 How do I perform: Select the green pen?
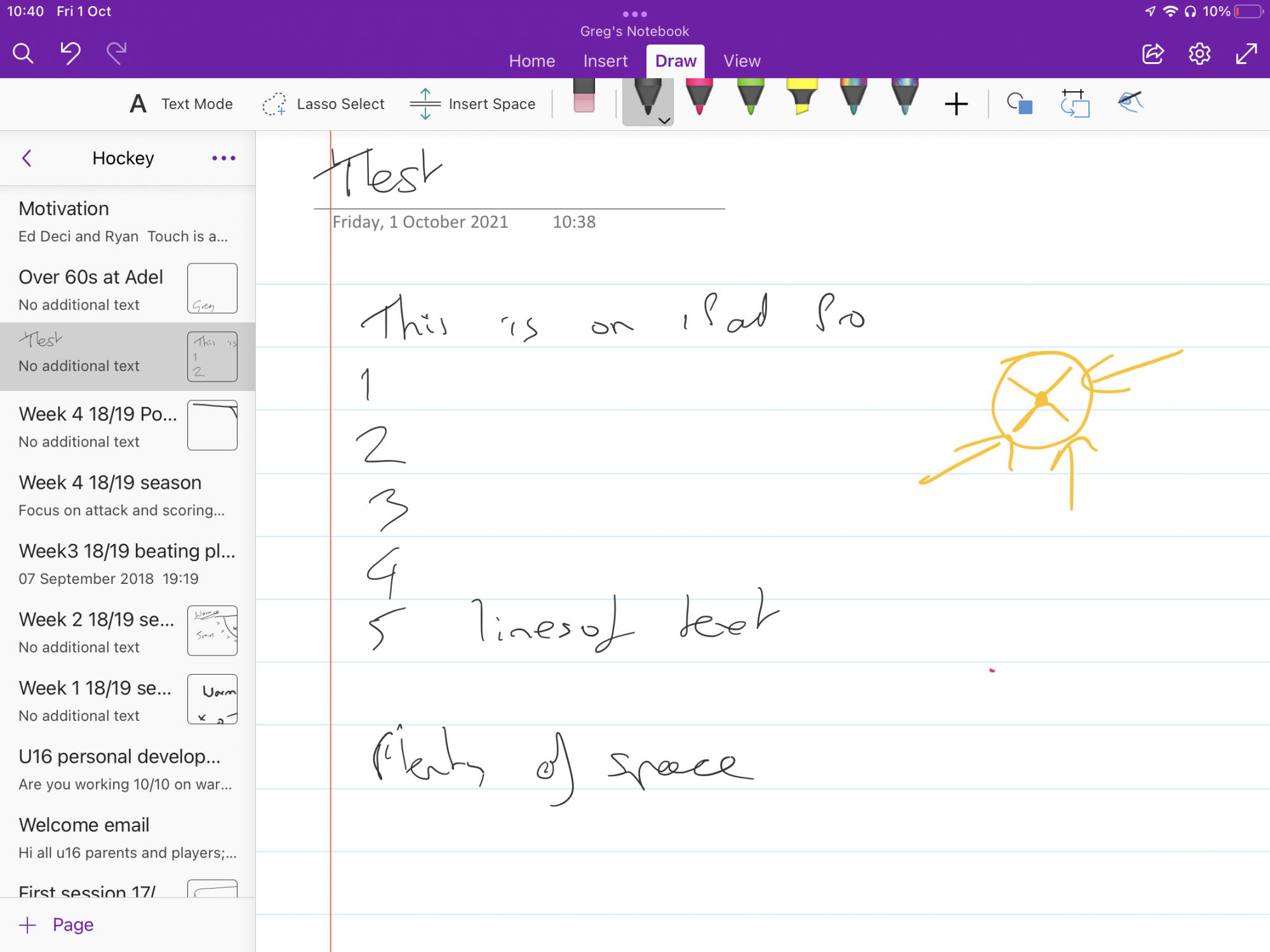point(751,96)
